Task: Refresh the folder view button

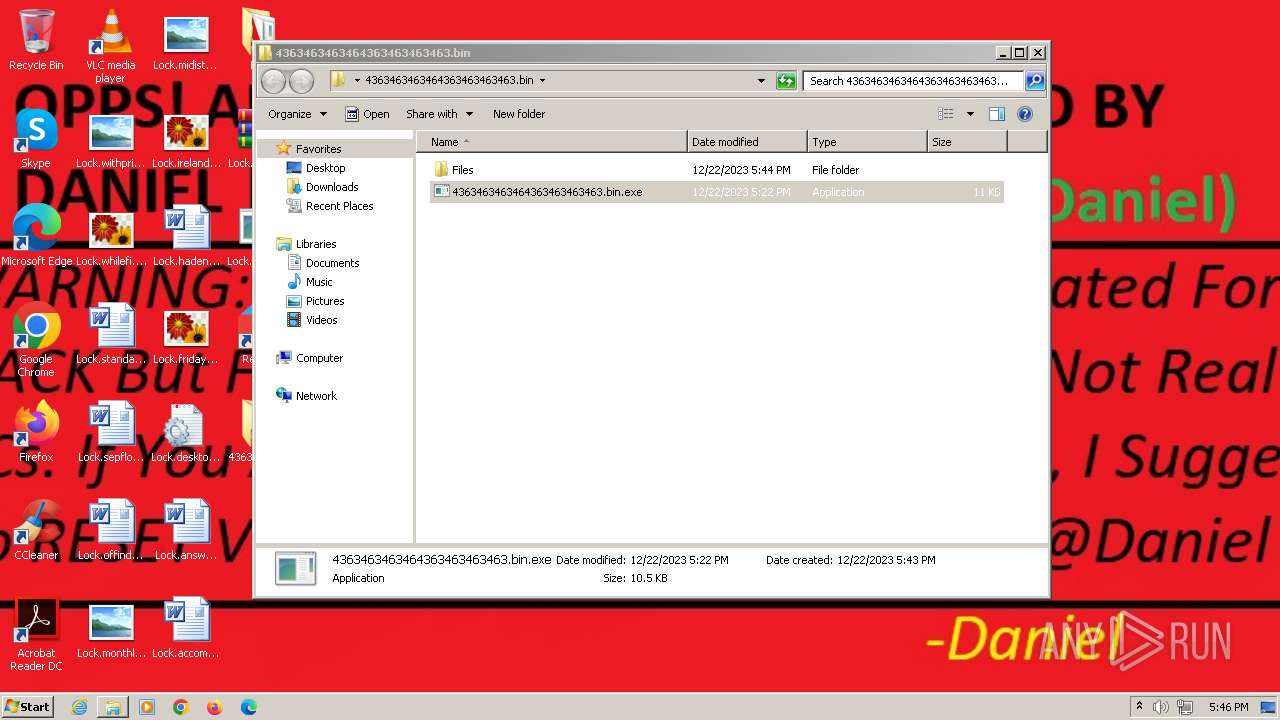Action: (786, 81)
